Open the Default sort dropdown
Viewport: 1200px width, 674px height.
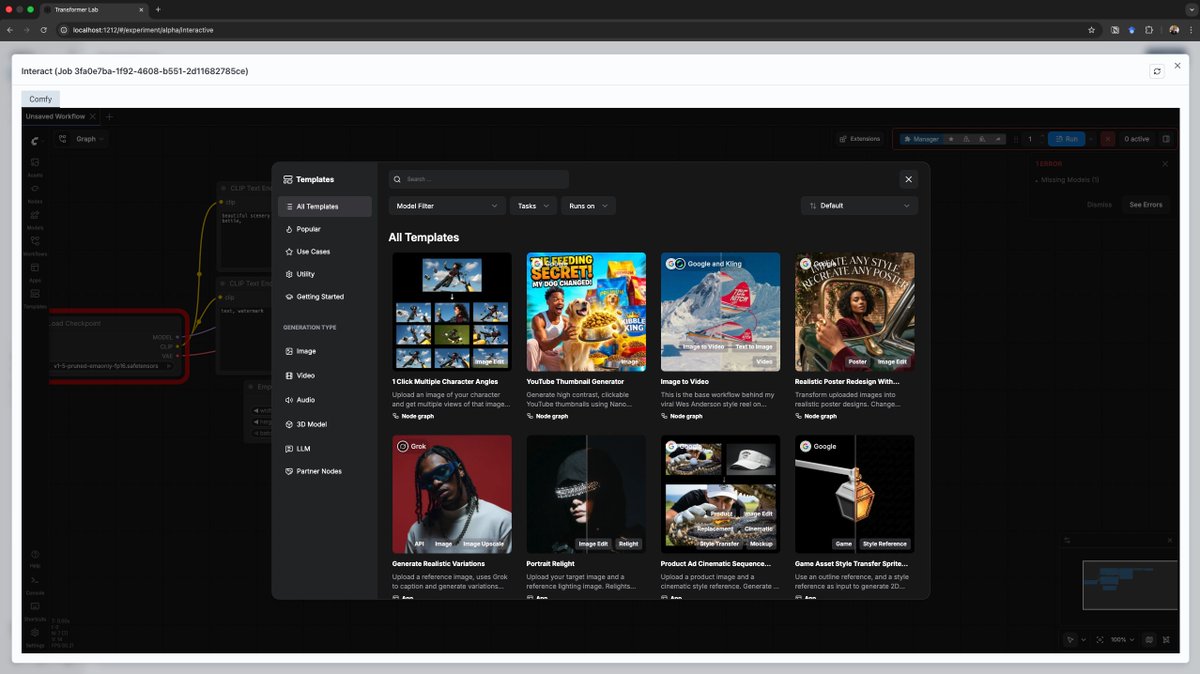pos(859,206)
